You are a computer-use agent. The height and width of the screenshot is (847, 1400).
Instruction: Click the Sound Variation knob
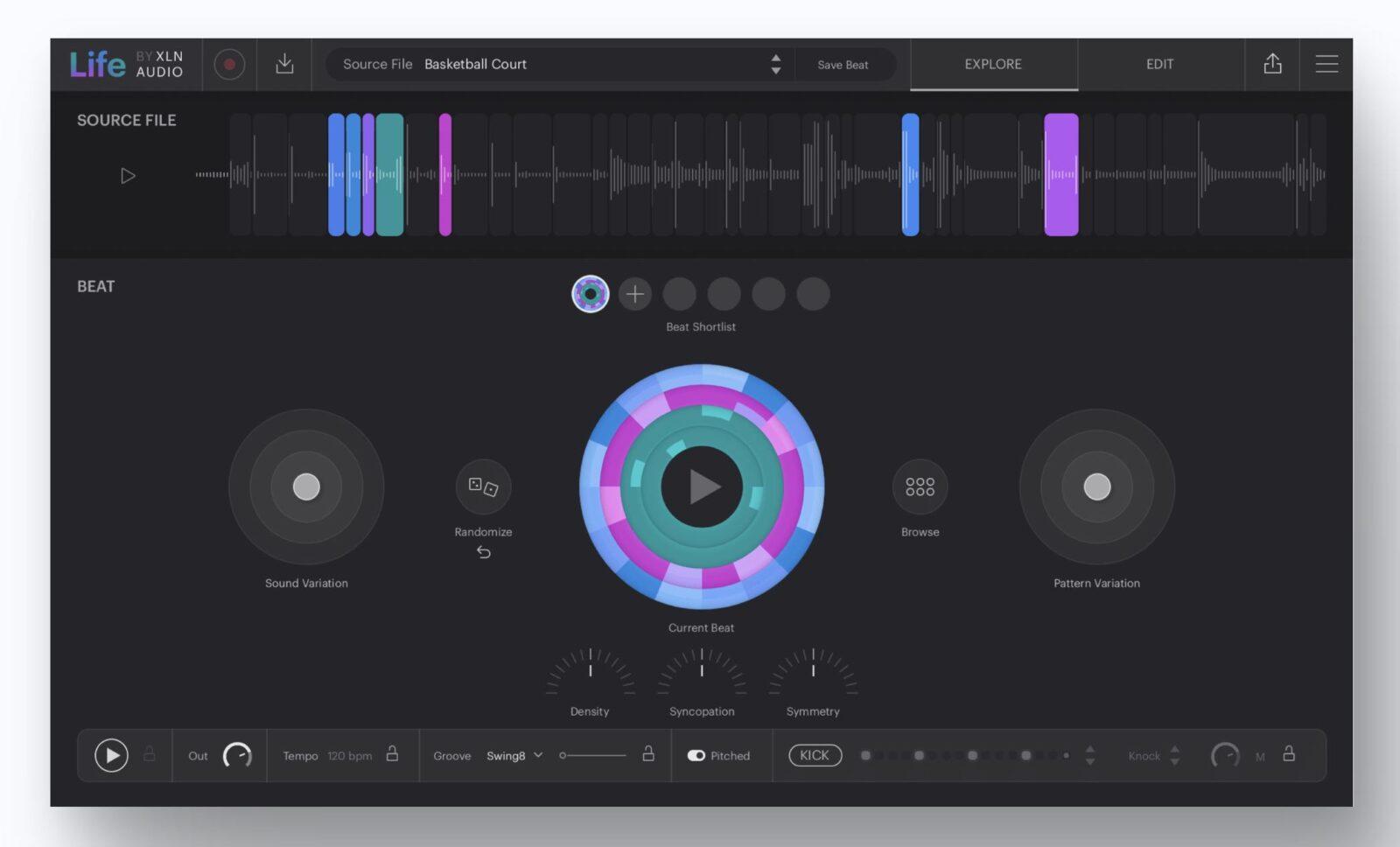pyautogui.click(x=304, y=487)
